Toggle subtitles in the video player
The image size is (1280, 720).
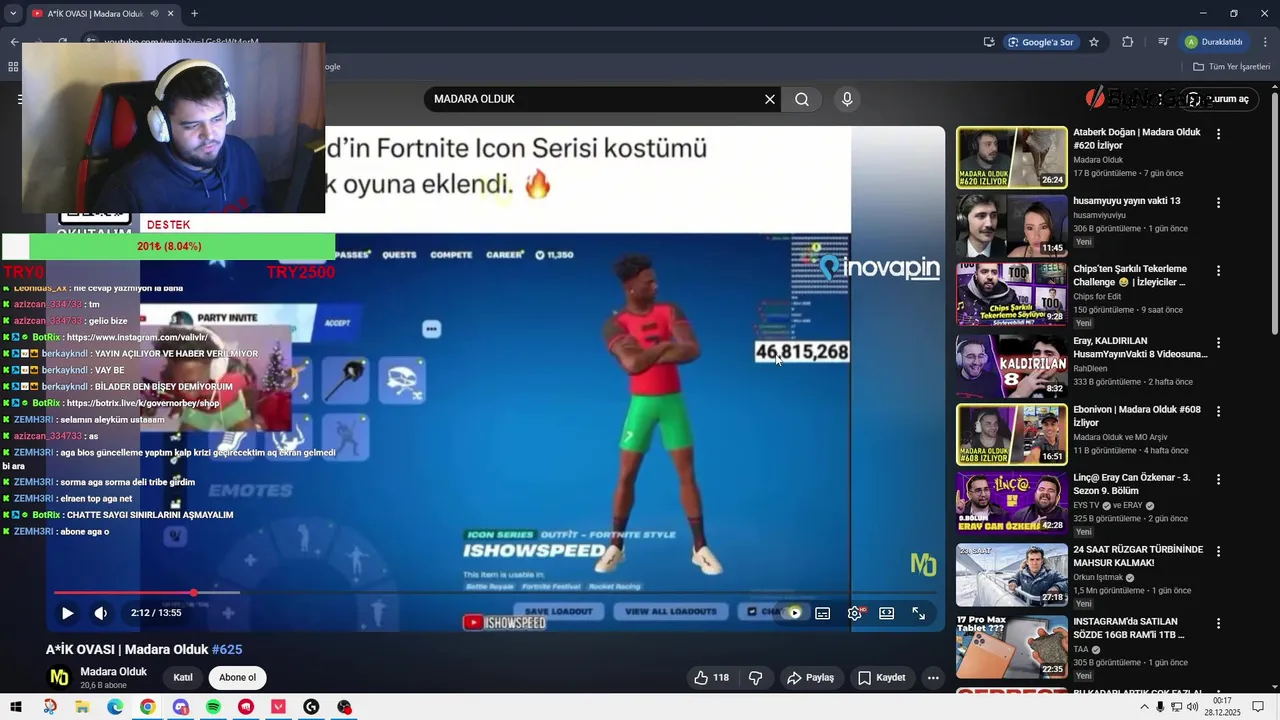(x=823, y=613)
